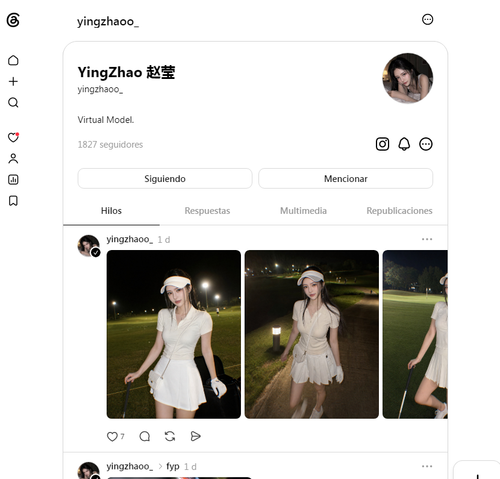
Task: Open Saved bookmark icon in sidebar
Action: (x=13, y=201)
